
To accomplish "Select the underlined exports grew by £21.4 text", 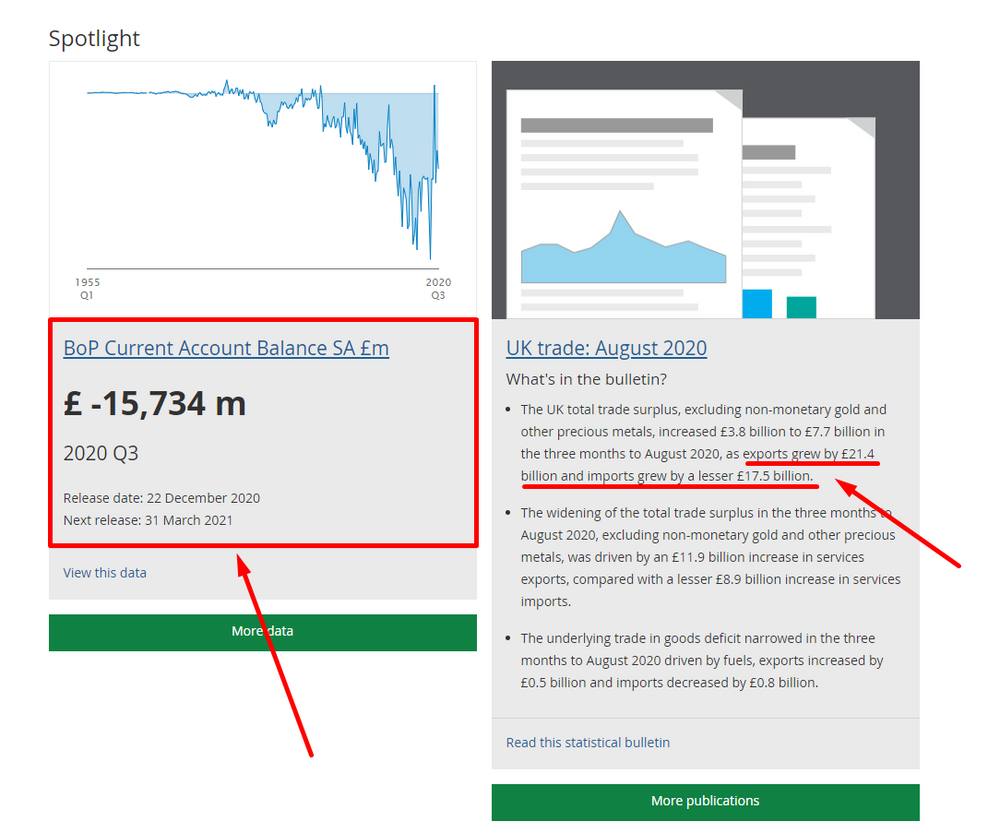I will (810, 453).
